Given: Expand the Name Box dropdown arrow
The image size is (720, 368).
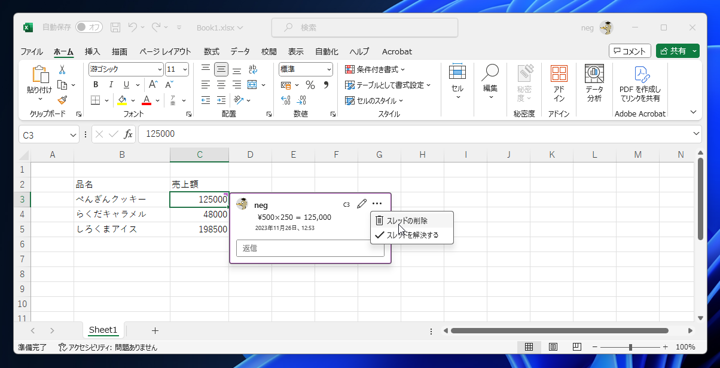Looking at the screenshot, I should (73, 135).
